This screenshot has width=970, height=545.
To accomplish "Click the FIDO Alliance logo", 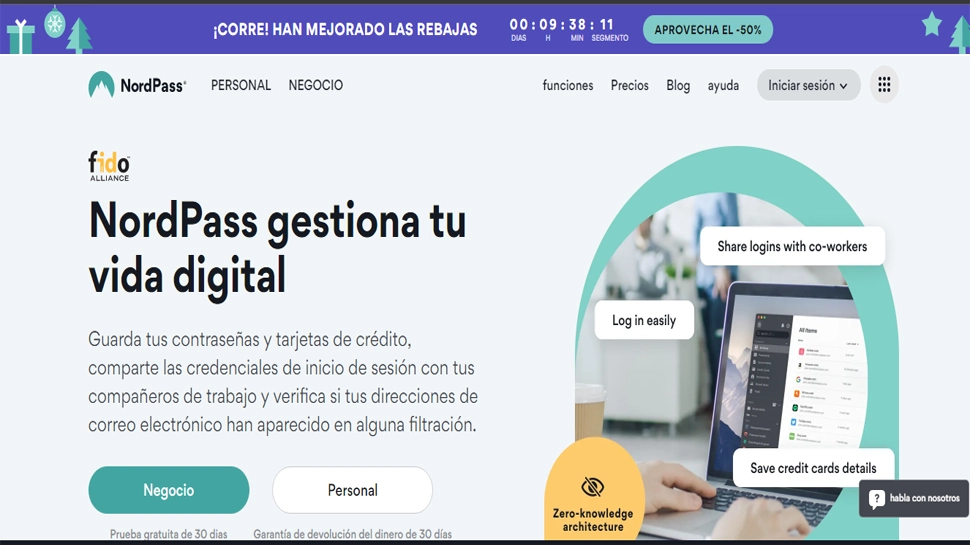I will [x=109, y=166].
